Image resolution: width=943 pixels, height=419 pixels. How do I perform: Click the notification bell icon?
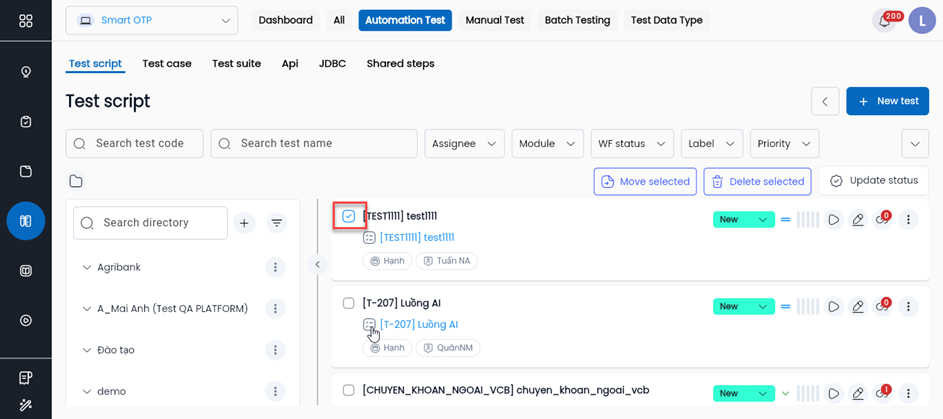(884, 21)
